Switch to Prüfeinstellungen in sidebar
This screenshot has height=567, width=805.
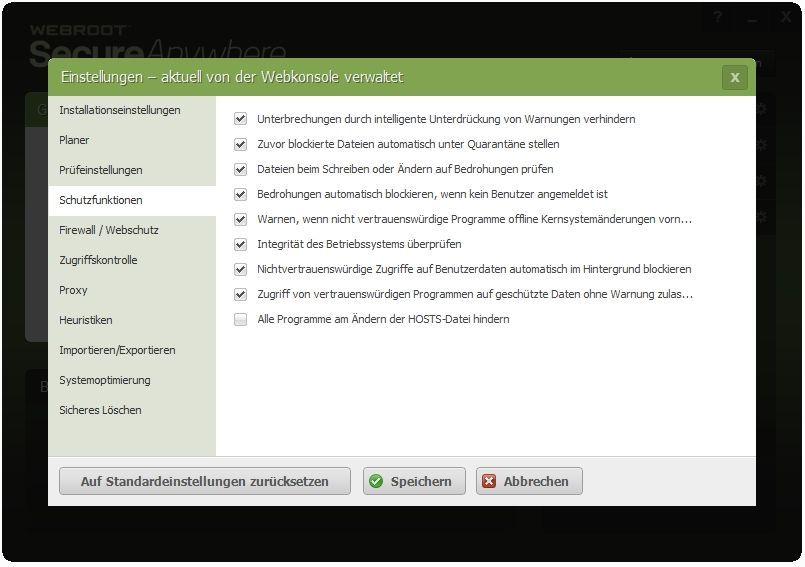pyautogui.click(x=101, y=170)
